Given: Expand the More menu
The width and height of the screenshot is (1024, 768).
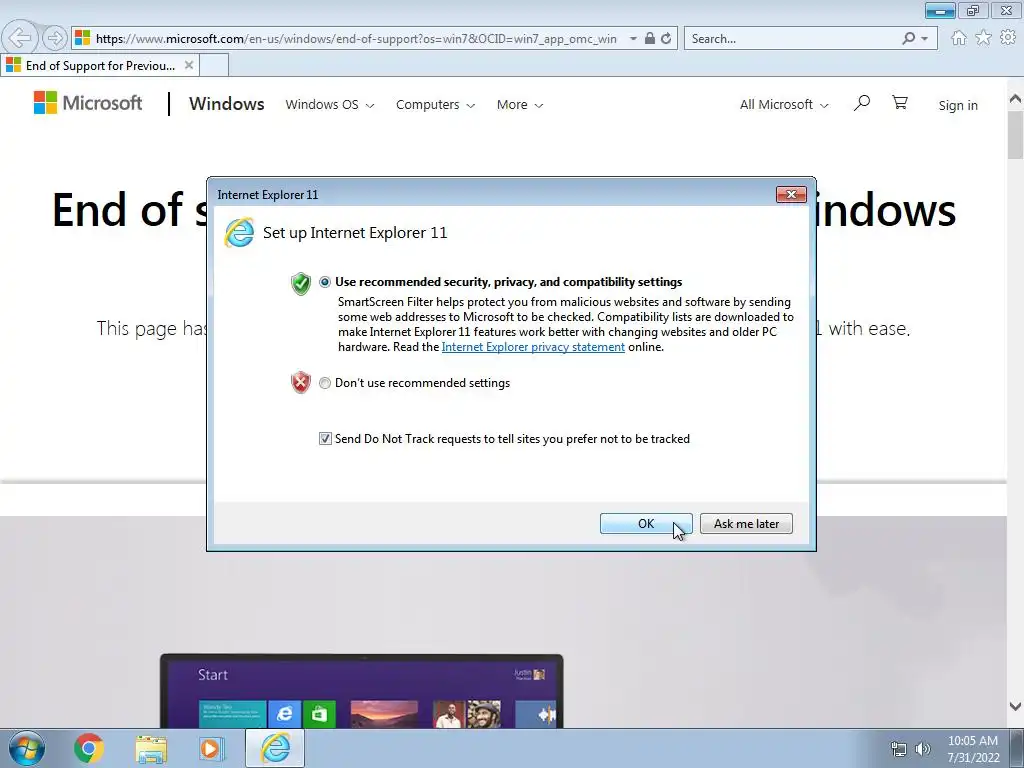Looking at the screenshot, I should click(x=520, y=104).
